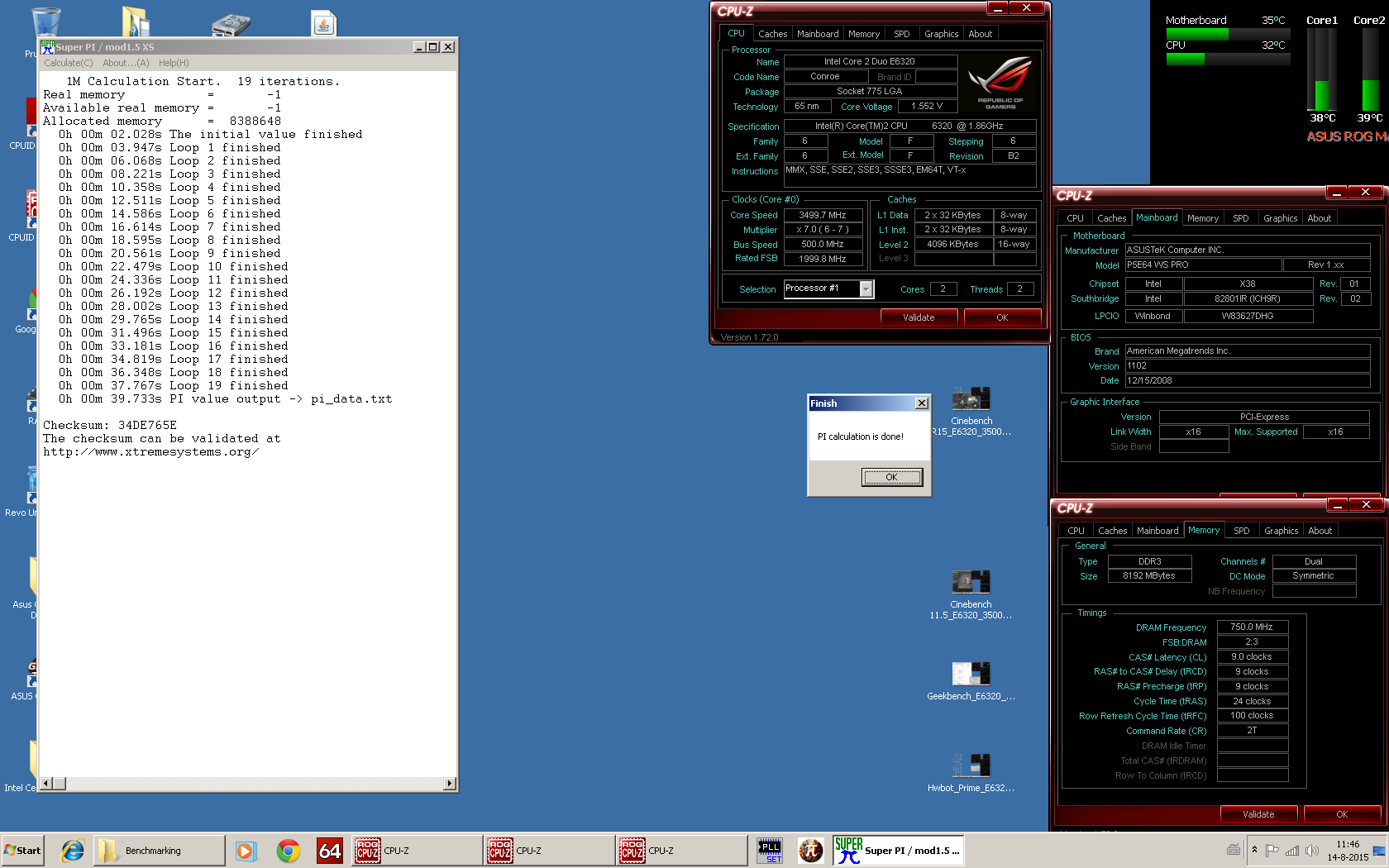Click the Start button
Screen dimensions: 1389x868
(23, 850)
